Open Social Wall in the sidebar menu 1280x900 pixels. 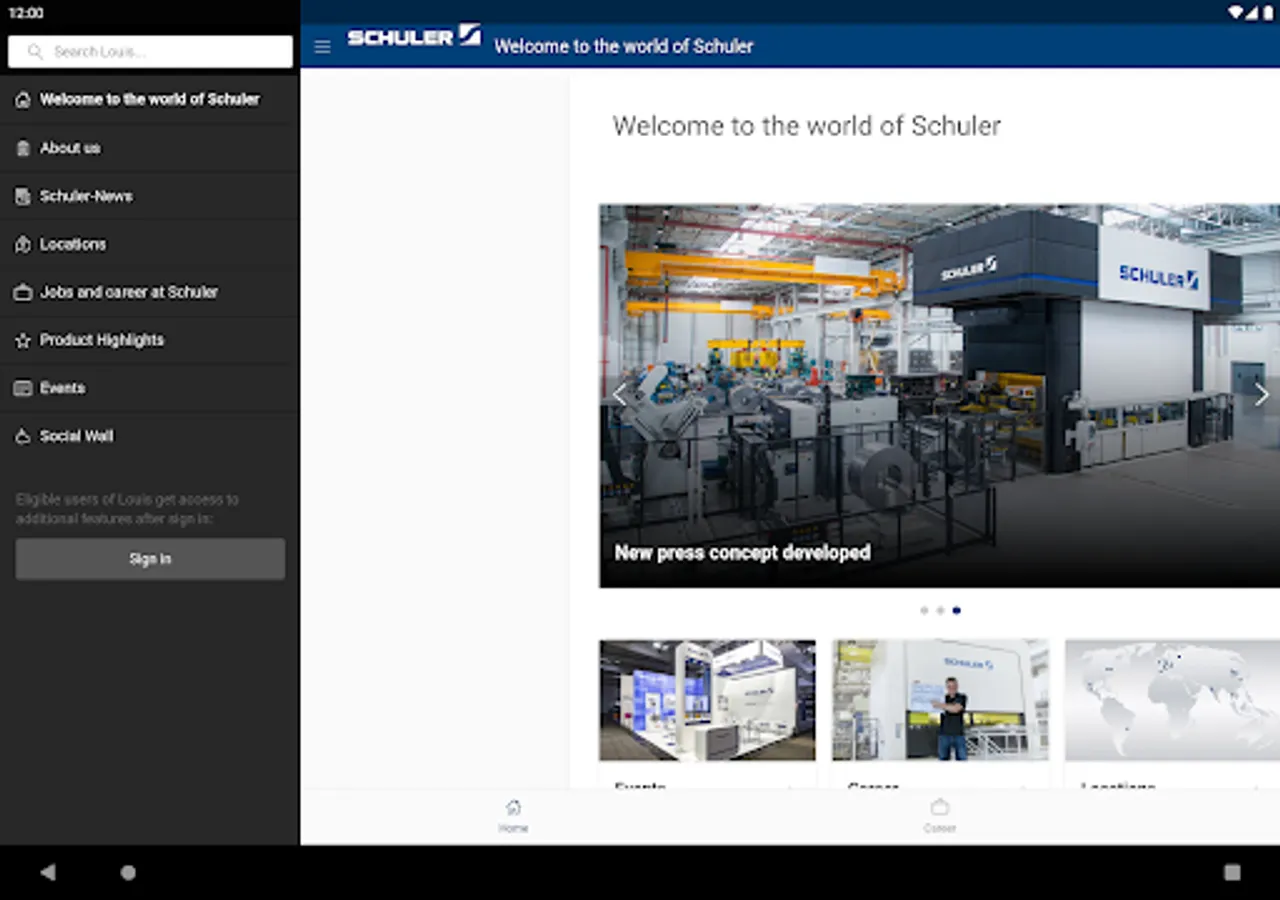coord(150,436)
